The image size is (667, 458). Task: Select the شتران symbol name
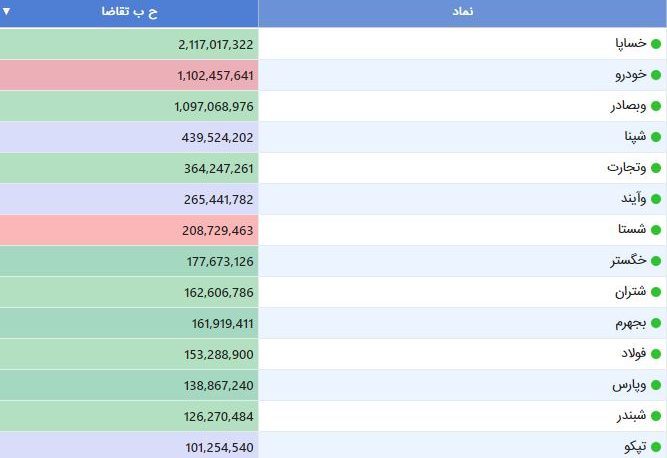click(x=631, y=292)
